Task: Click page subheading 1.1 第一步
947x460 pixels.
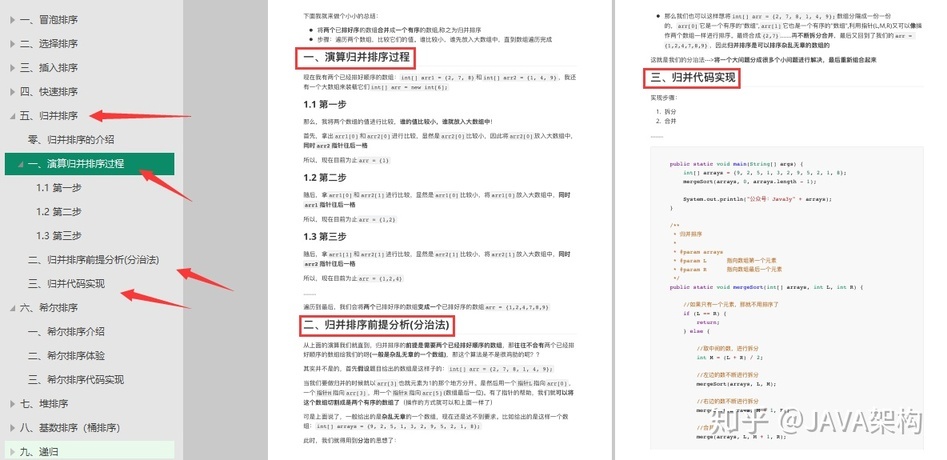Action: click(325, 105)
